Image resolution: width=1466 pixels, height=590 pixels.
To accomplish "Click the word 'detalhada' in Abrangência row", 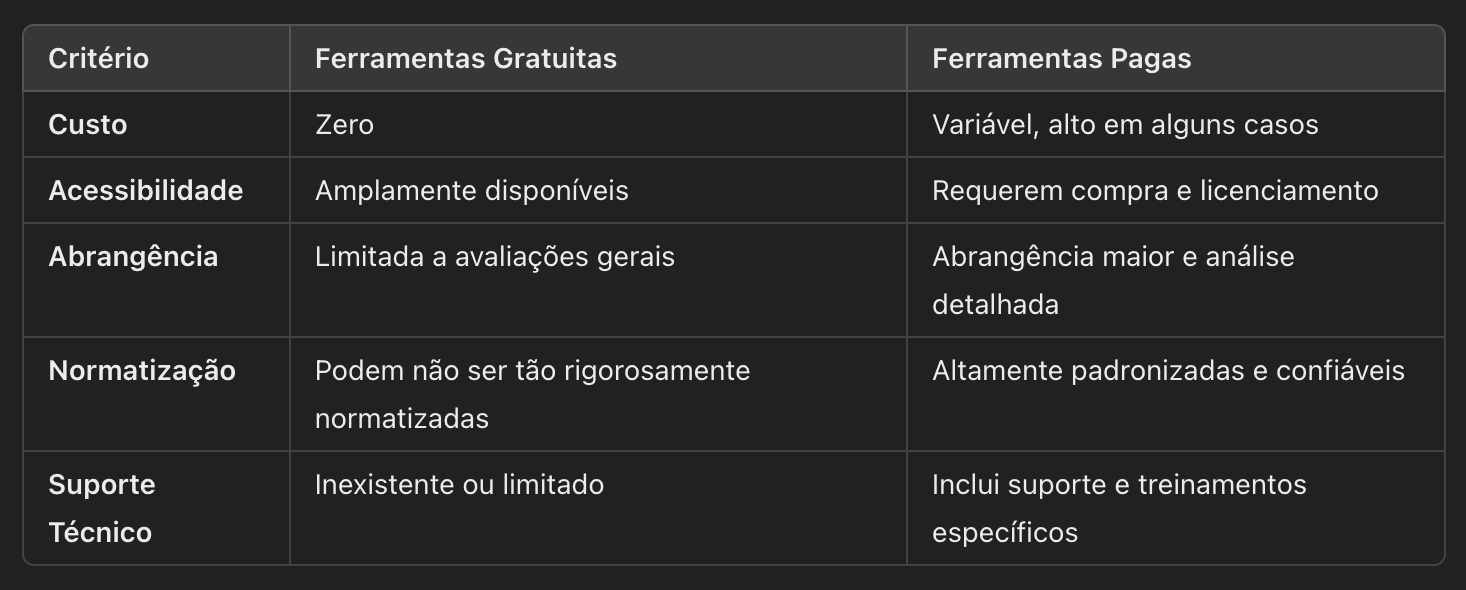I will point(995,304).
